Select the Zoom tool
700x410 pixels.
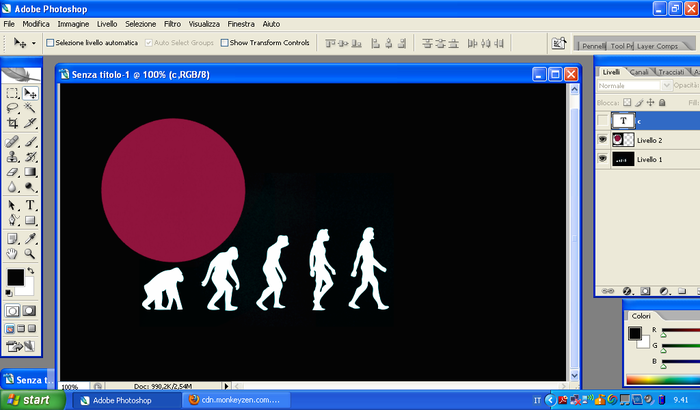30,254
